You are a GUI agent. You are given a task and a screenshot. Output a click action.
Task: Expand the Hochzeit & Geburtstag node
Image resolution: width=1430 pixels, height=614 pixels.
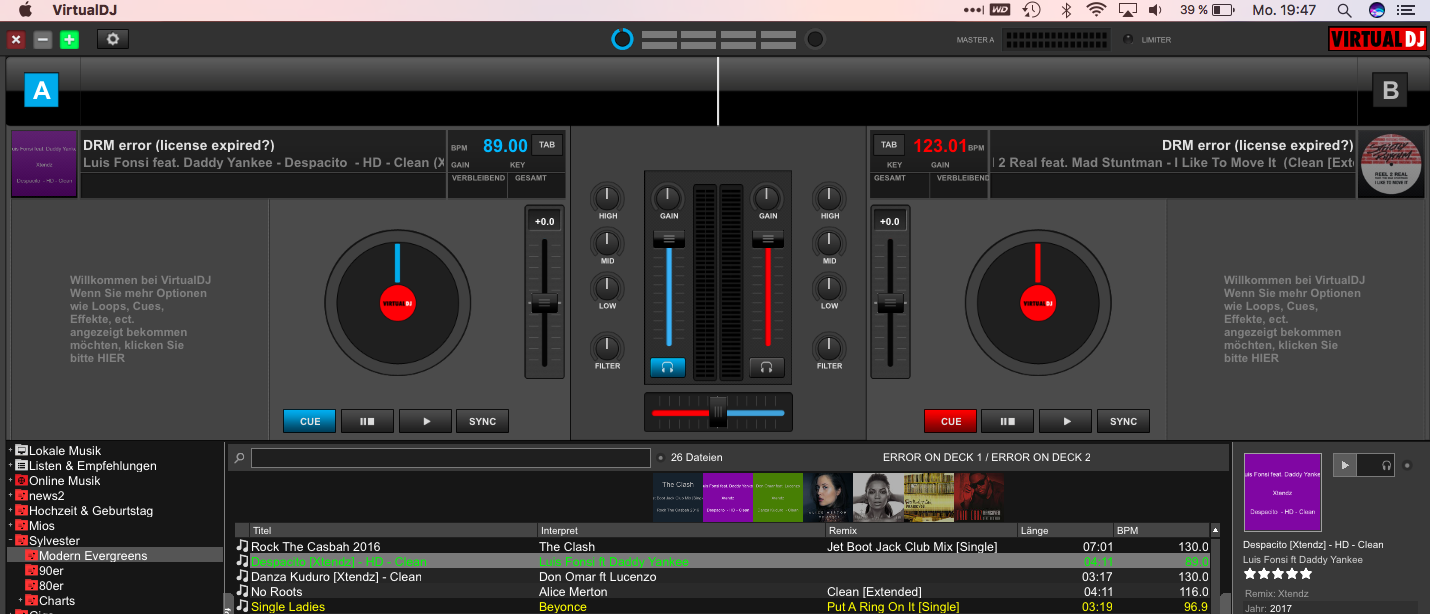[10, 511]
